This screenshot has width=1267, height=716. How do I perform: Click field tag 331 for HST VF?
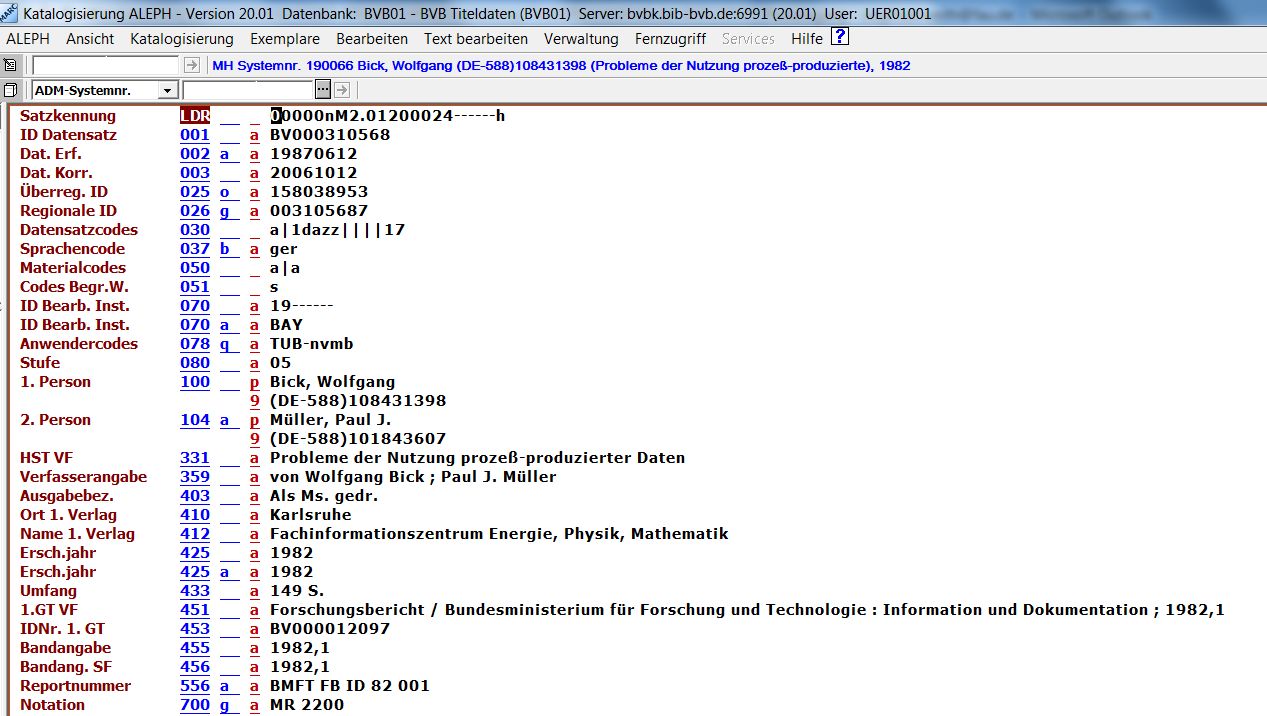pyautogui.click(x=195, y=458)
